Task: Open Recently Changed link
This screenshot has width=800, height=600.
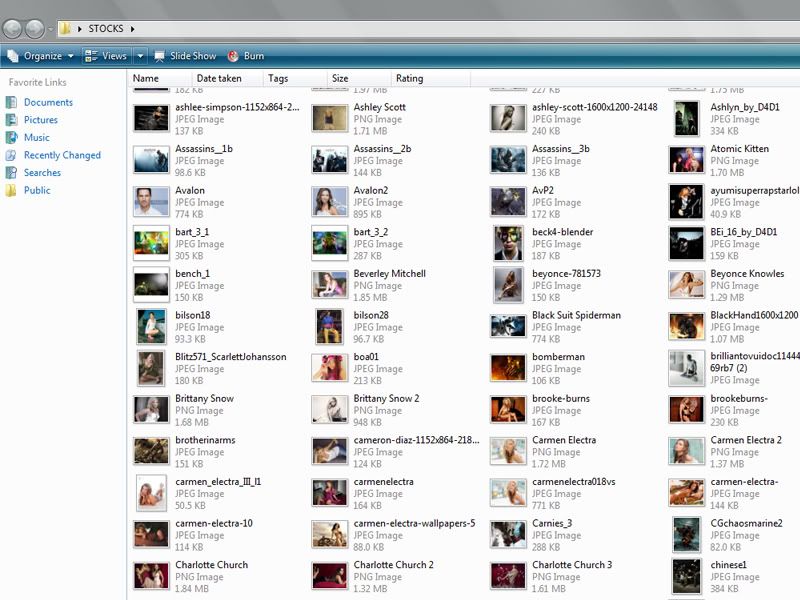Action: point(62,155)
